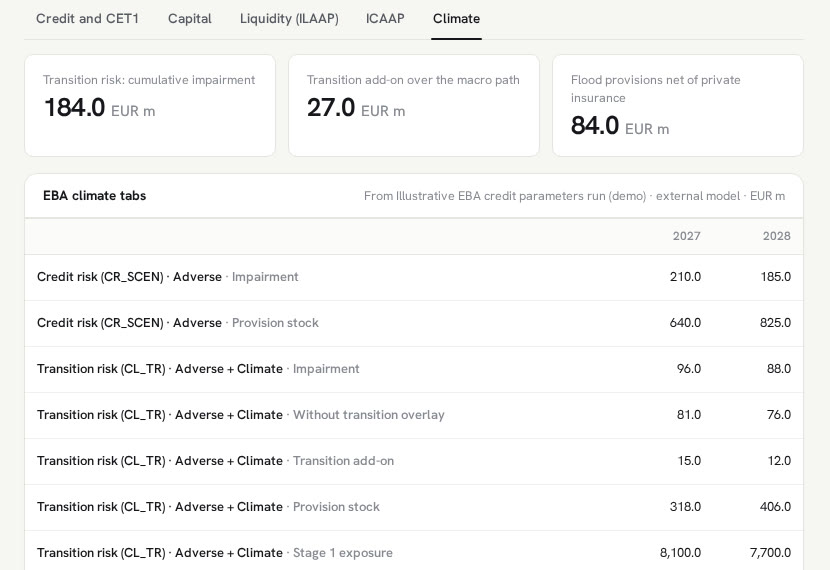
Task: Select the ICAAP tab
Action: [385, 19]
